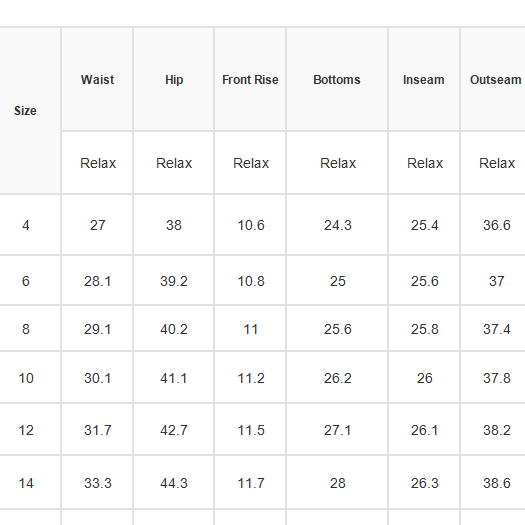Click inseam value 26.3
The height and width of the screenshot is (525, 525).
coord(424,483)
